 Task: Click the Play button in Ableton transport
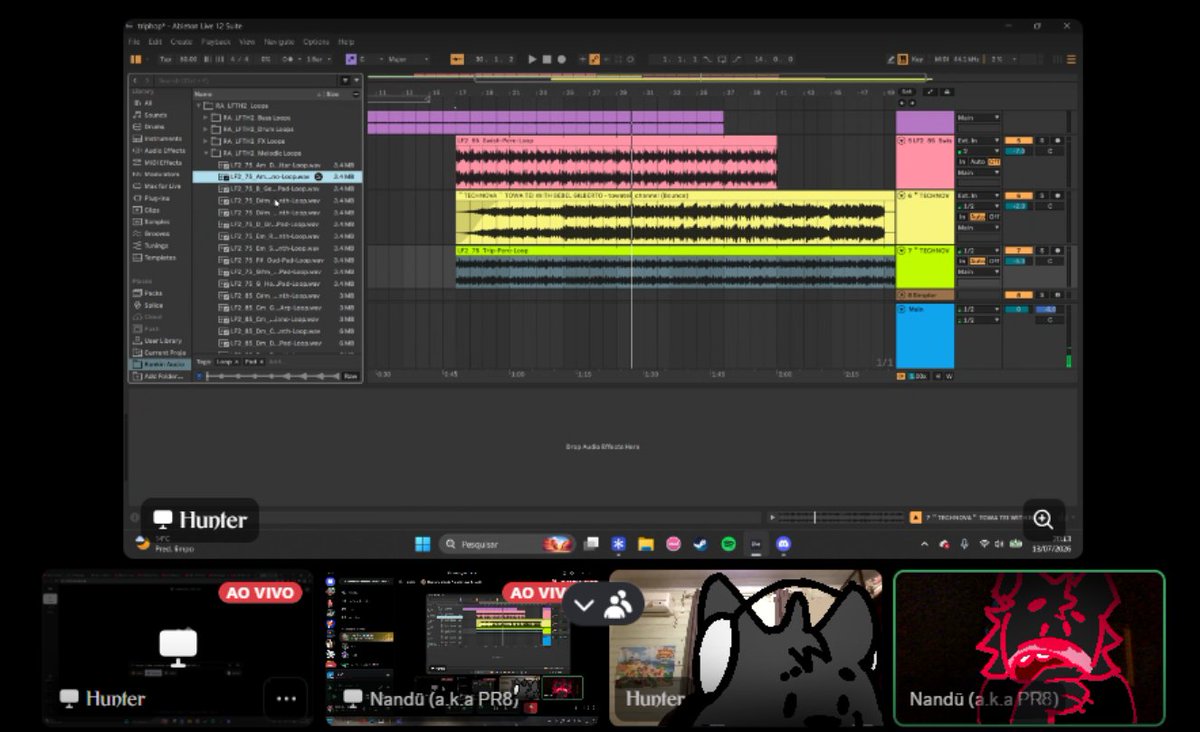point(532,60)
